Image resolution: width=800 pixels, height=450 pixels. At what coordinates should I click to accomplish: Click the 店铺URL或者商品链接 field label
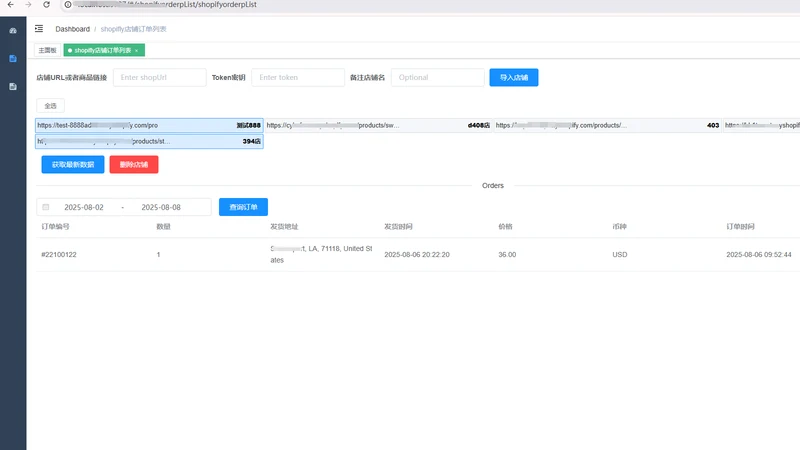pyautogui.click(x=71, y=78)
